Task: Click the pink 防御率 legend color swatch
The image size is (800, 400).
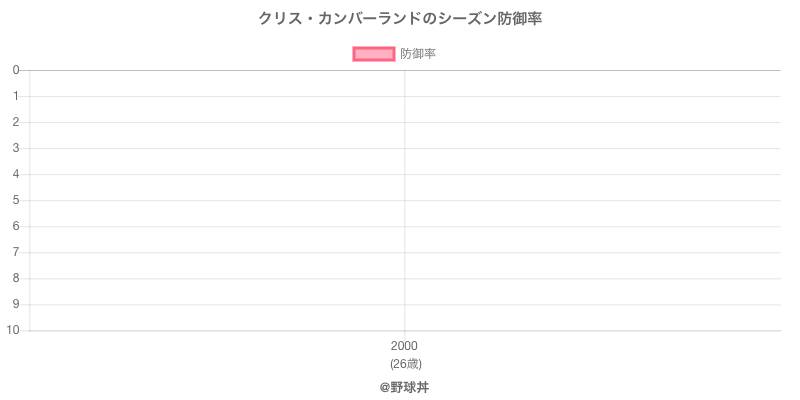Action: pos(374,54)
